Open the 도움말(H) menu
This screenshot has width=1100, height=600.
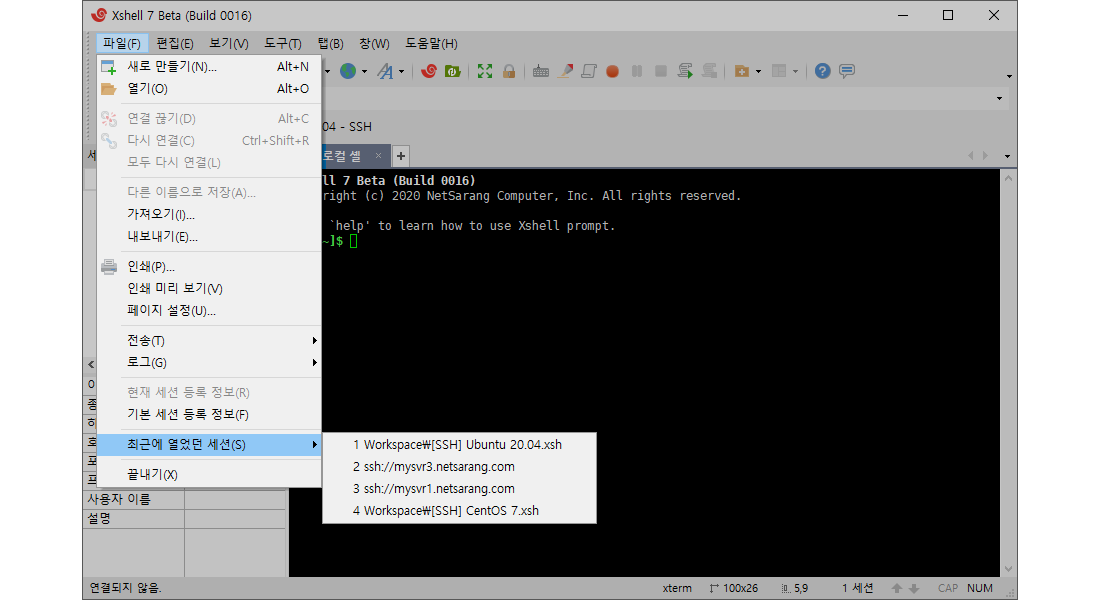431,44
